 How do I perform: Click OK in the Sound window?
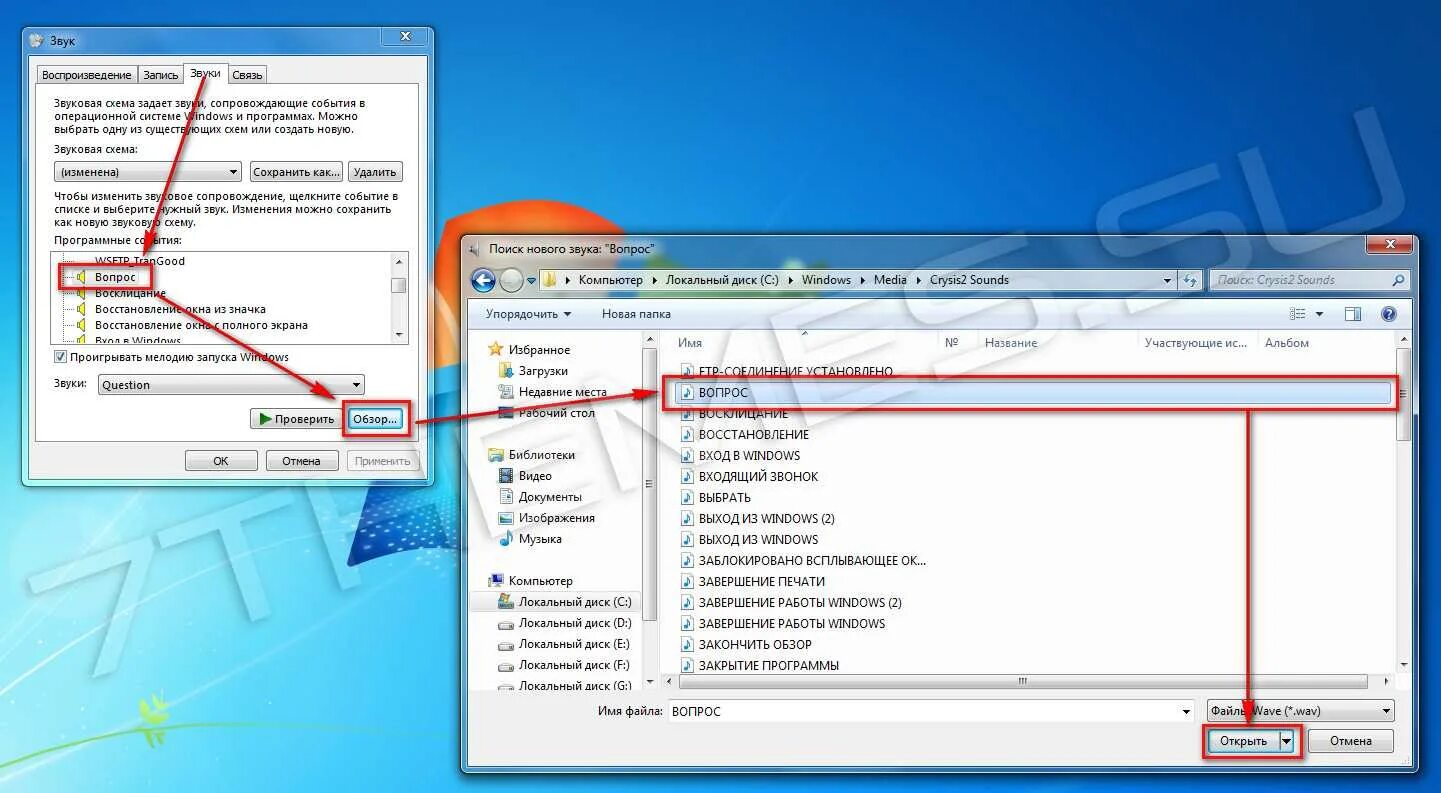point(221,461)
